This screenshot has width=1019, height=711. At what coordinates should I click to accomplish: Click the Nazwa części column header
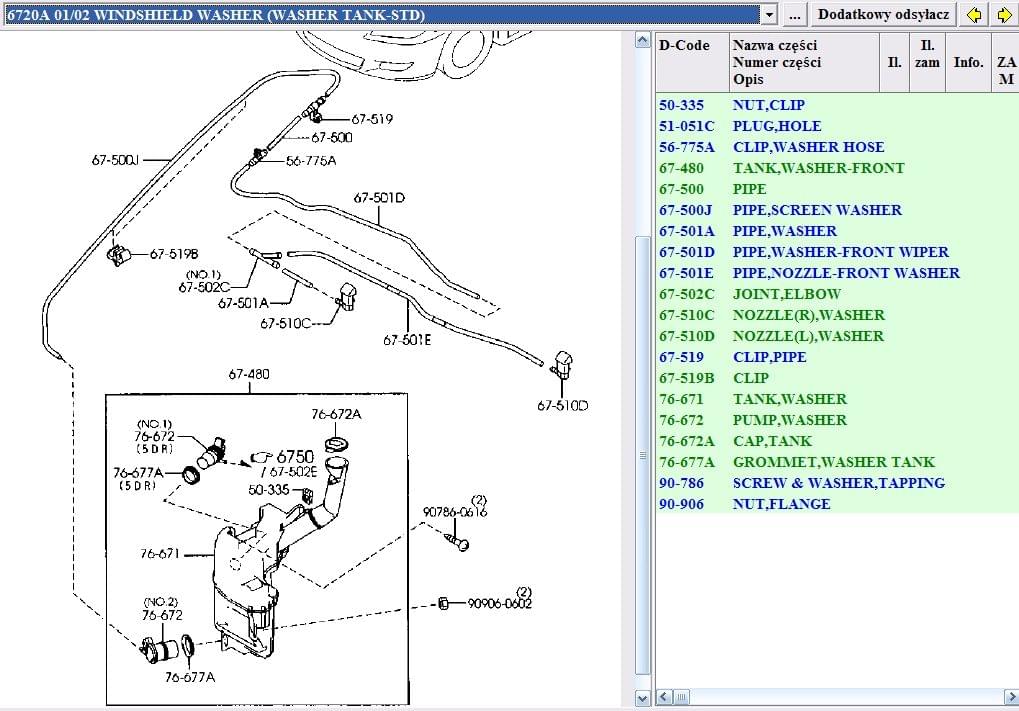pos(804,62)
